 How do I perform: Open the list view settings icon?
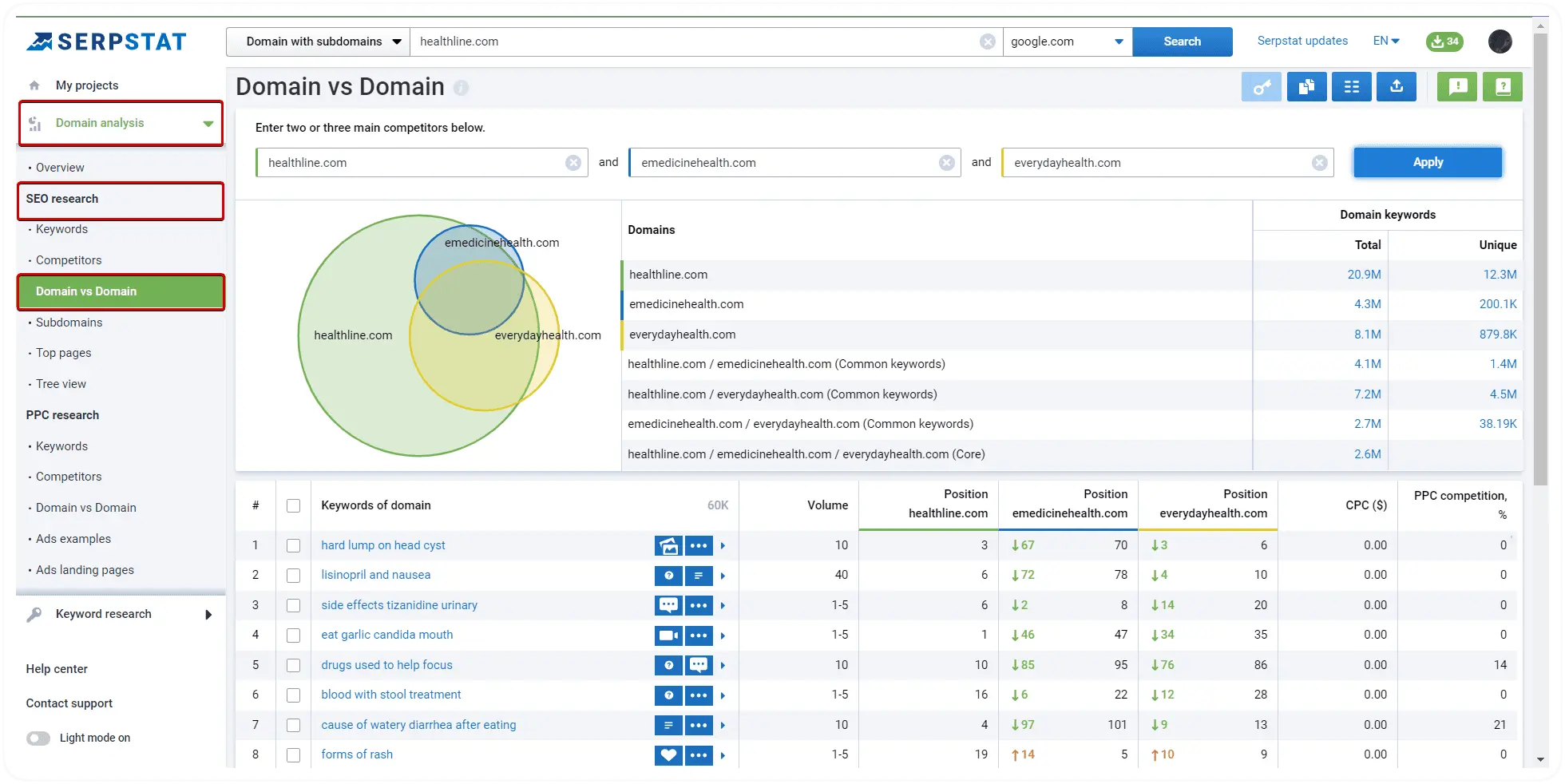(x=1351, y=86)
